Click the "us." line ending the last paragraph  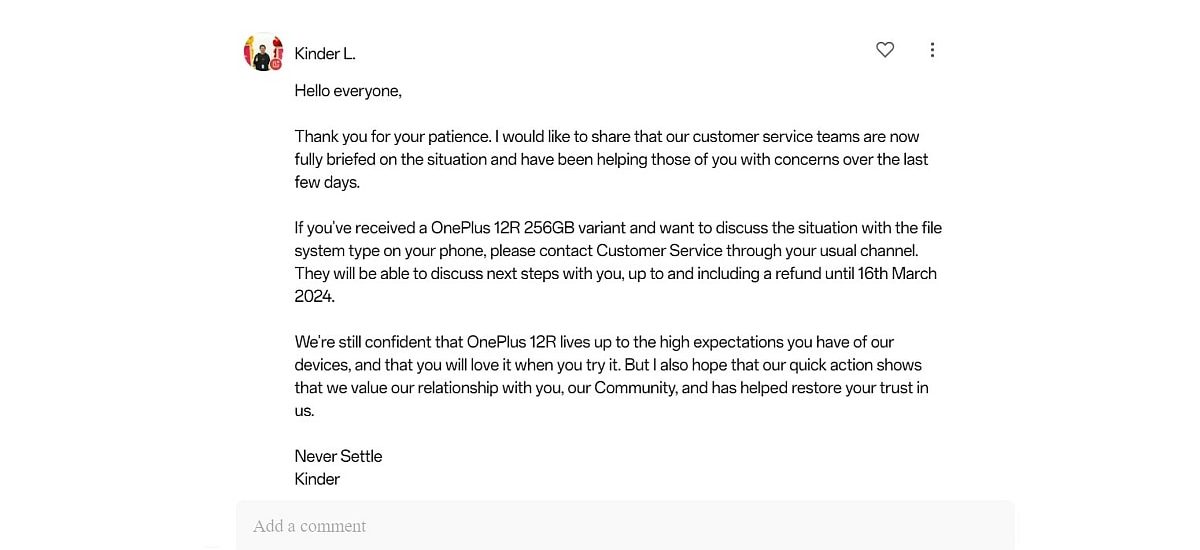pos(304,410)
